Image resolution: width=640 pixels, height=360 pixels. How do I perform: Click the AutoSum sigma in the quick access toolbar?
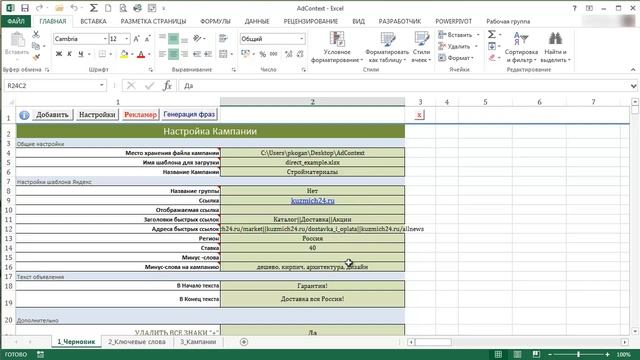point(93,8)
